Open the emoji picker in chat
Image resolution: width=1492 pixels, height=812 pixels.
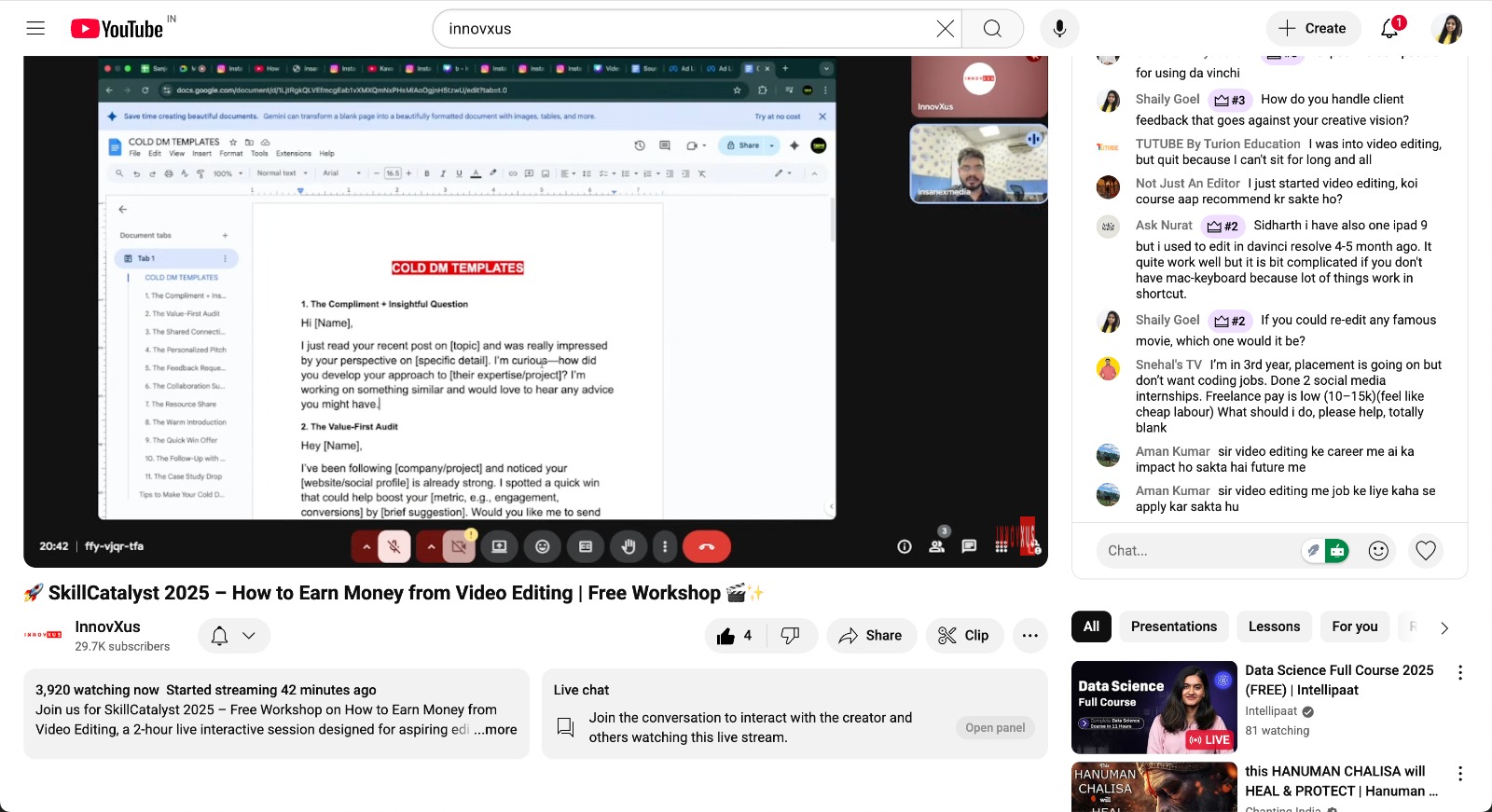(x=1378, y=551)
